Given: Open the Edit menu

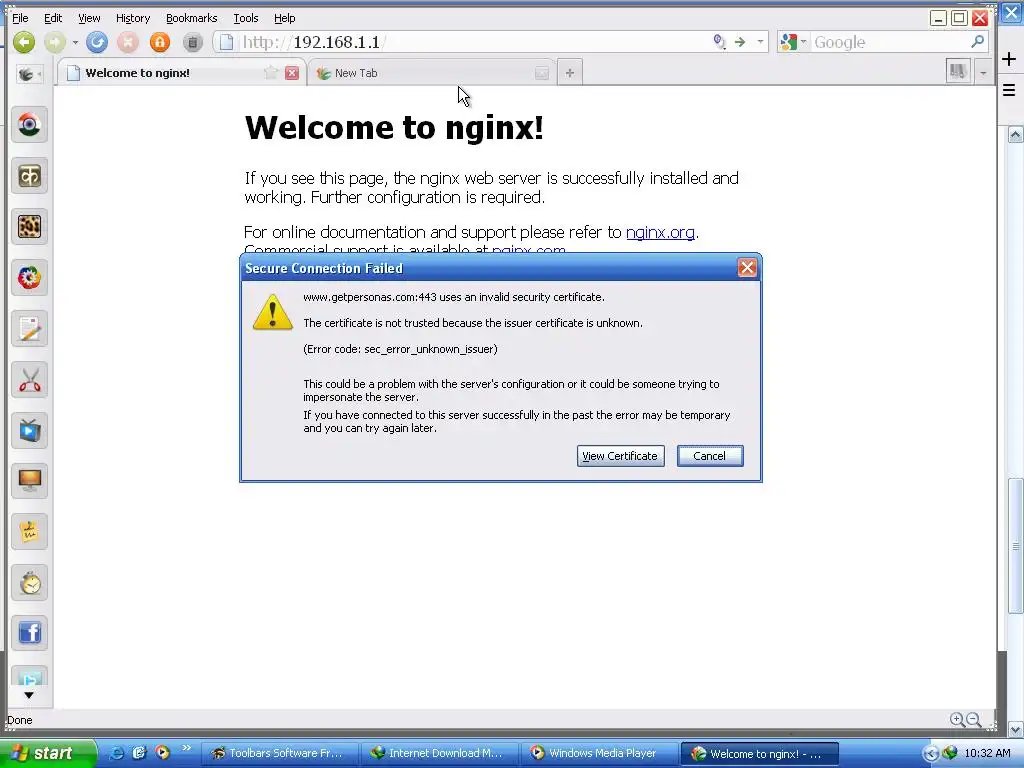Looking at the screenshot, I should [53, 18].
